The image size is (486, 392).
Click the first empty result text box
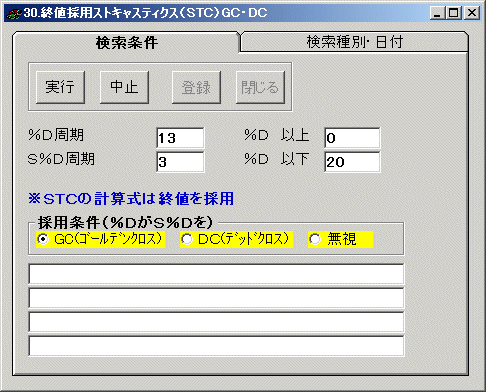pos(216,274)
